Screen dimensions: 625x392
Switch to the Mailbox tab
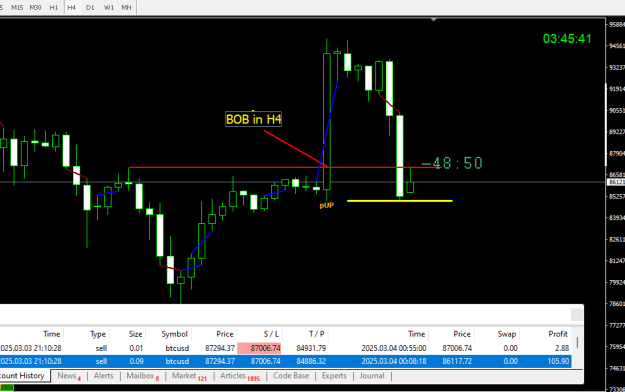point(142,376)
